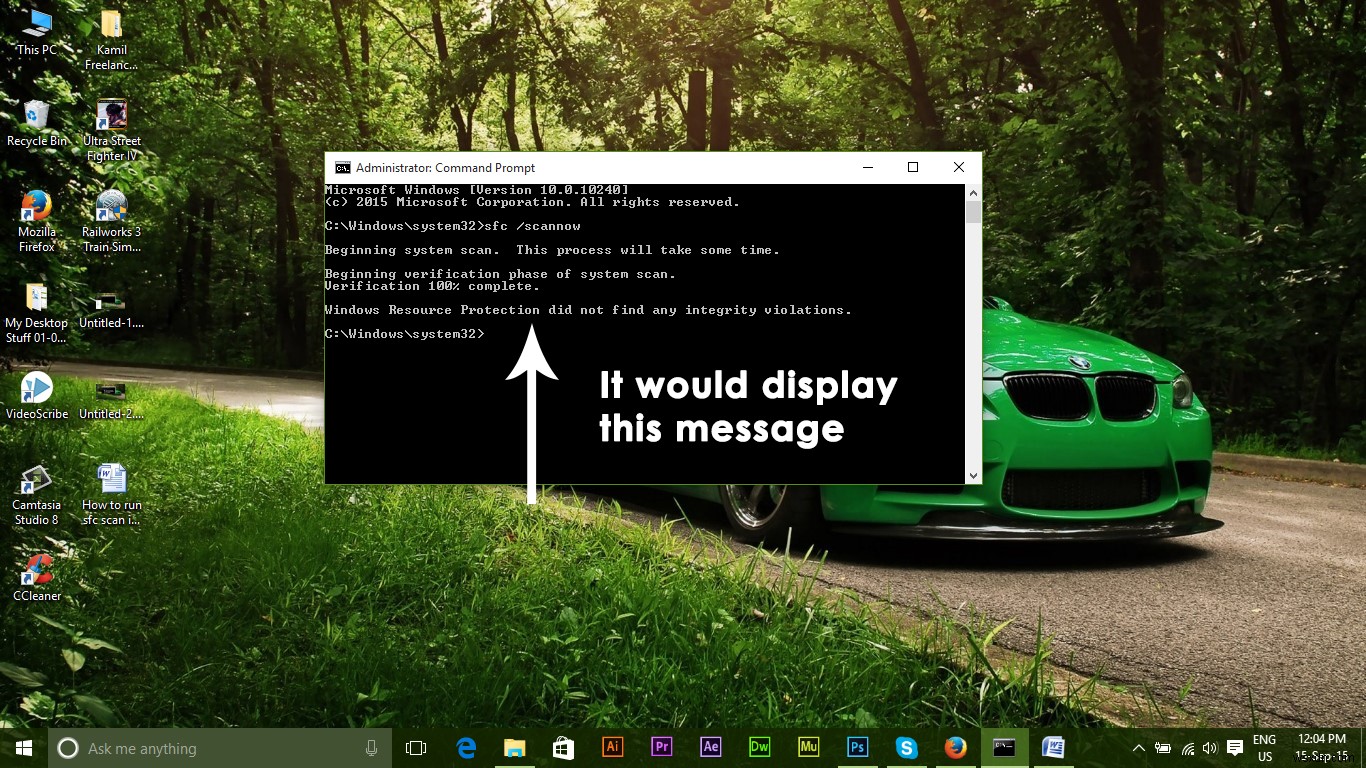Launch Adobe Photoshop from taskbar

857,748
